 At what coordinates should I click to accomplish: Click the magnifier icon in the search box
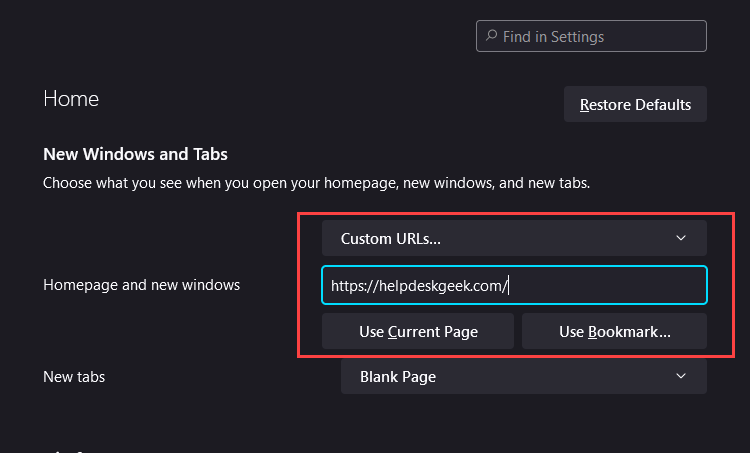tap(491, 36)
